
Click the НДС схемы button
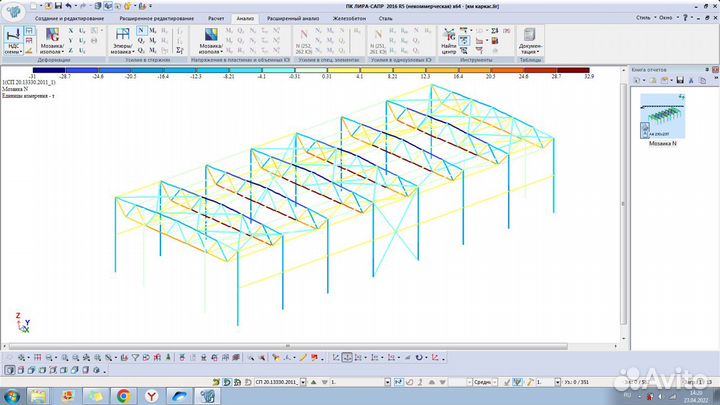[x=15, y=39]
